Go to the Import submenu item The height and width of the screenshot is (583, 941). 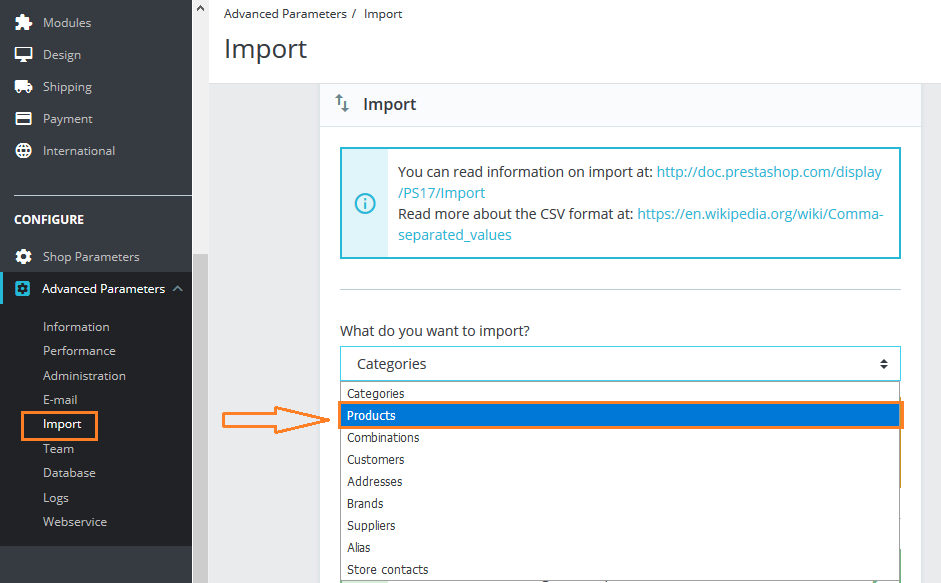click(x=62, y=424)
